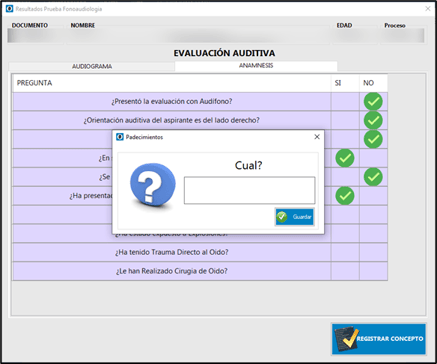Click the Proceso field

(x=402, y=36)
